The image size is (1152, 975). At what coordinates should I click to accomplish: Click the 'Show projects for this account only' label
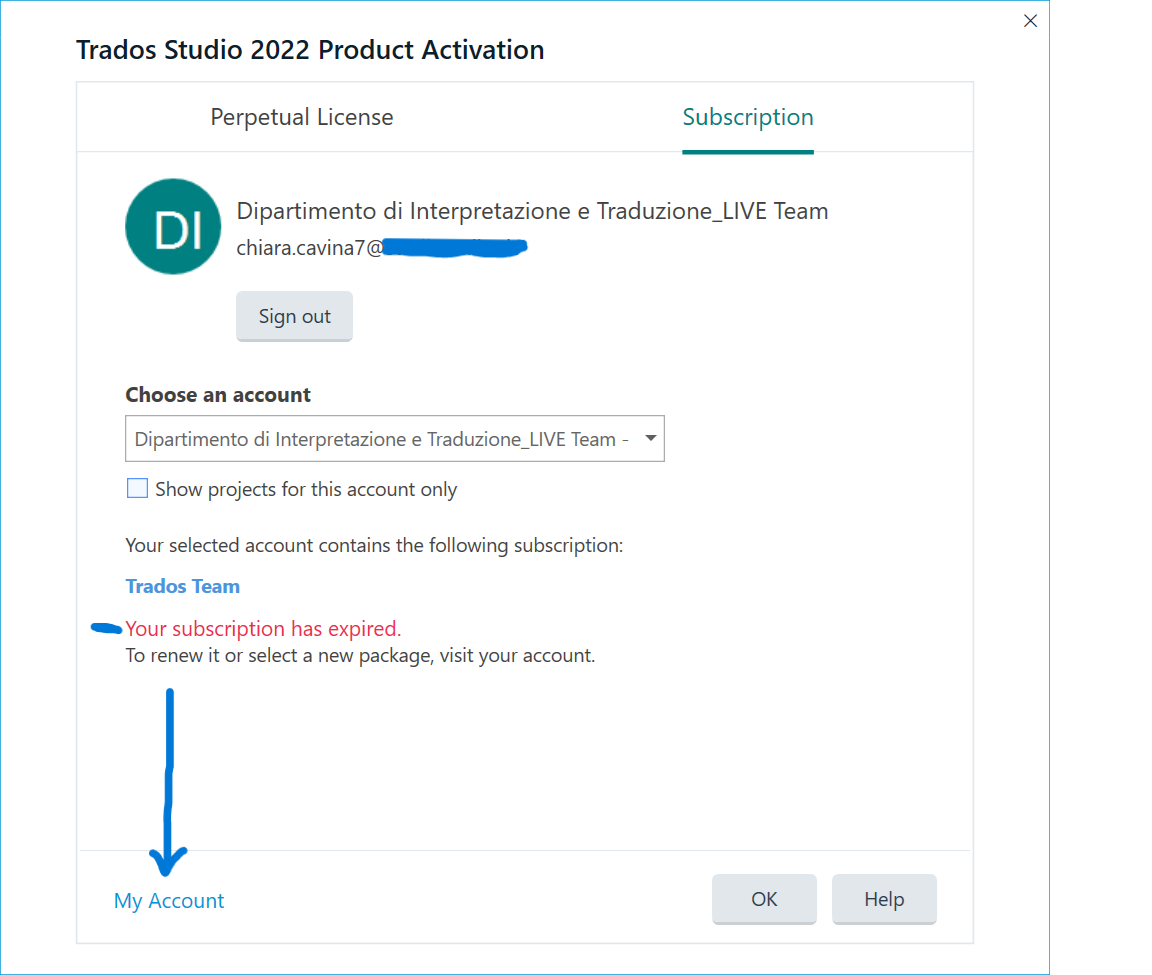coord(306,490)
